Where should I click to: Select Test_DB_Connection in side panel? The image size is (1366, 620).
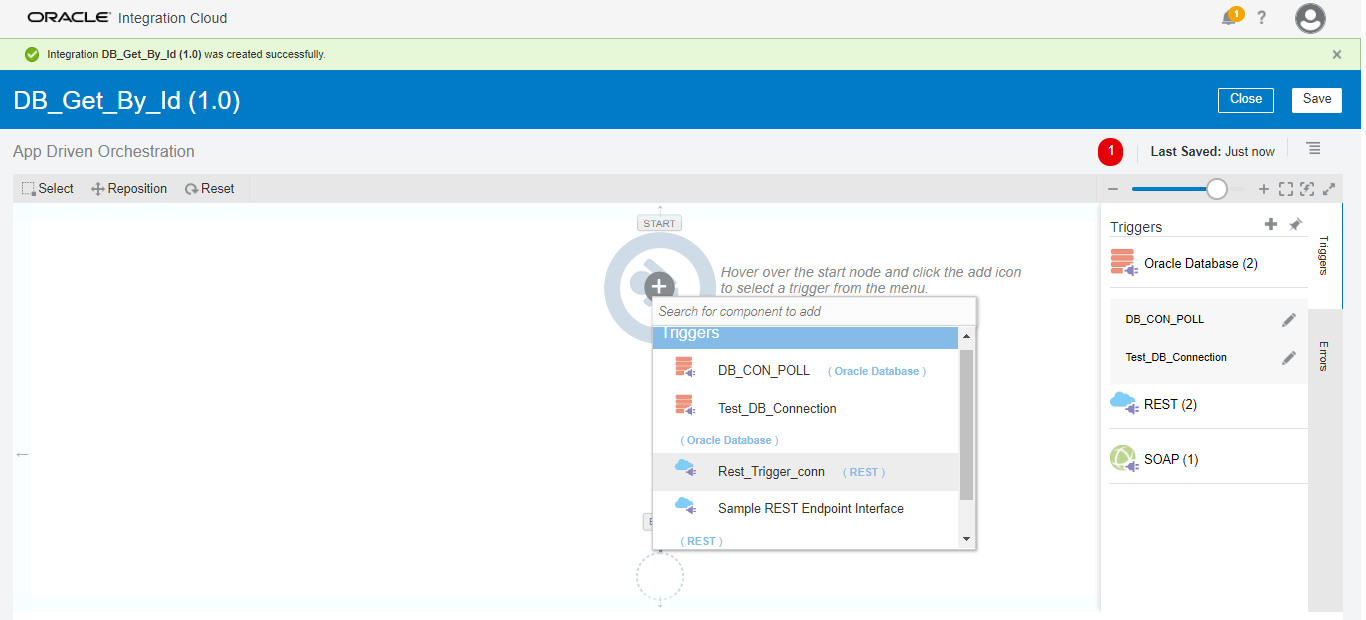click(1176, 357)
